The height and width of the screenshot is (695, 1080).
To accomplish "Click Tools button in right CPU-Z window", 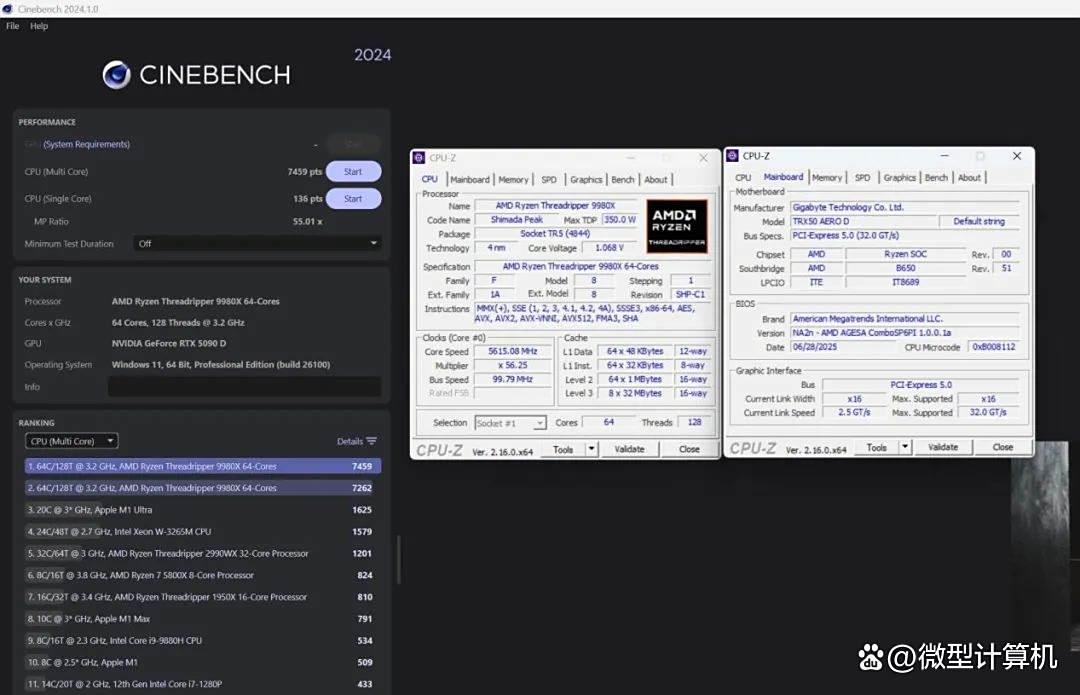I will pyautogui.click(x=876, y=448).
